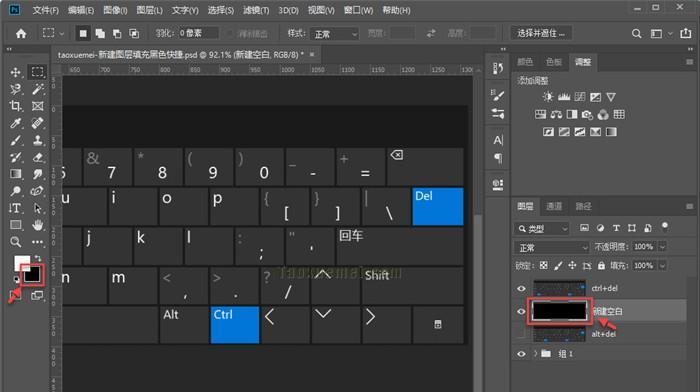The image size is (700, 392).
Task: Add a Curves adjustment
Action: tap(579, 97)
